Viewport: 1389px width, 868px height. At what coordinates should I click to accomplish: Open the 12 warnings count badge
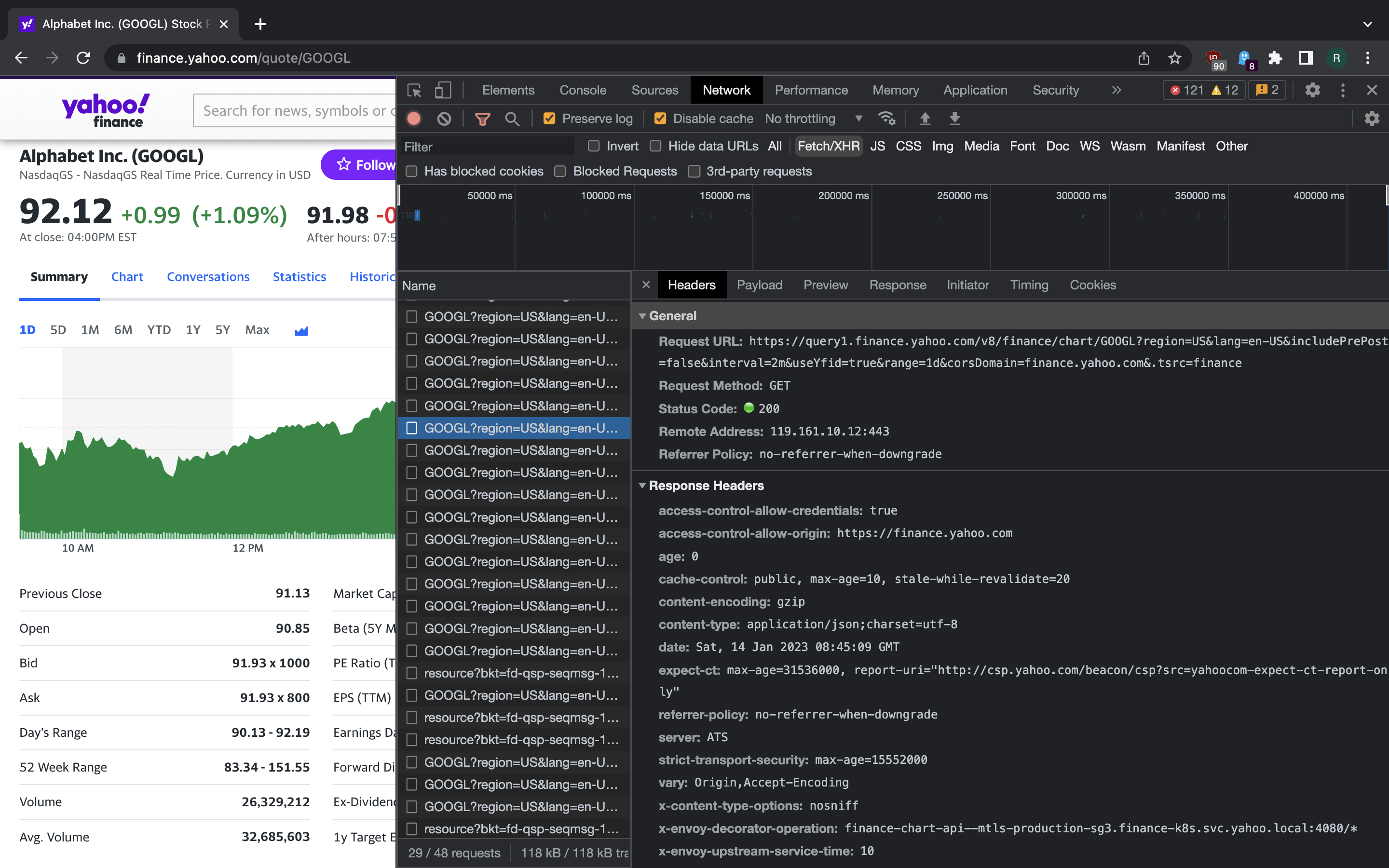(1226, 90)
